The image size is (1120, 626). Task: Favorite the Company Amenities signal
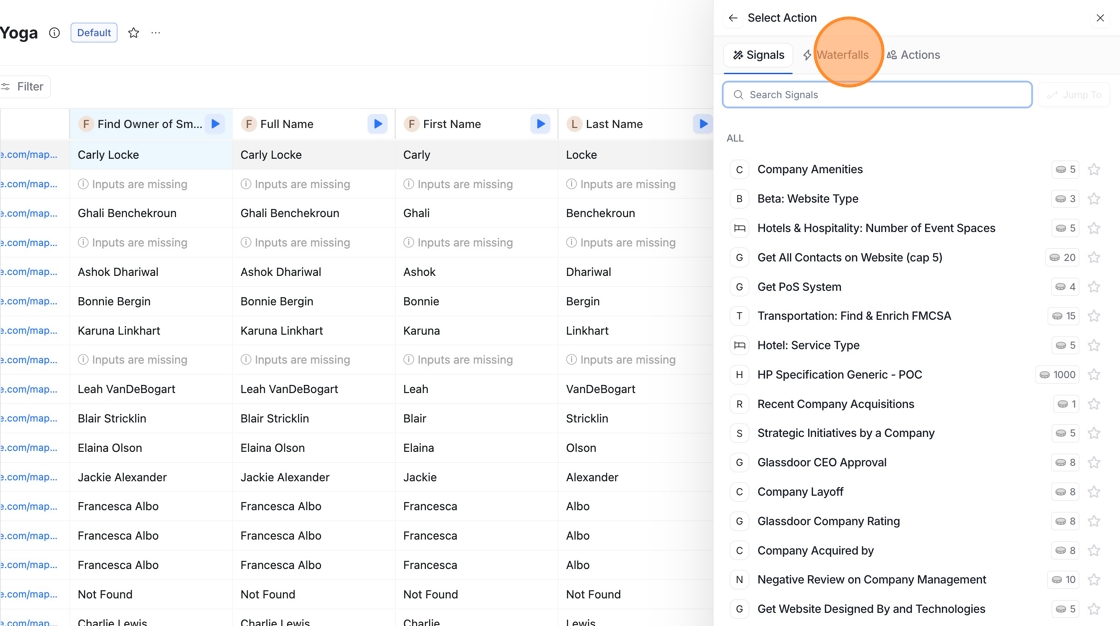click(1094, 169)
